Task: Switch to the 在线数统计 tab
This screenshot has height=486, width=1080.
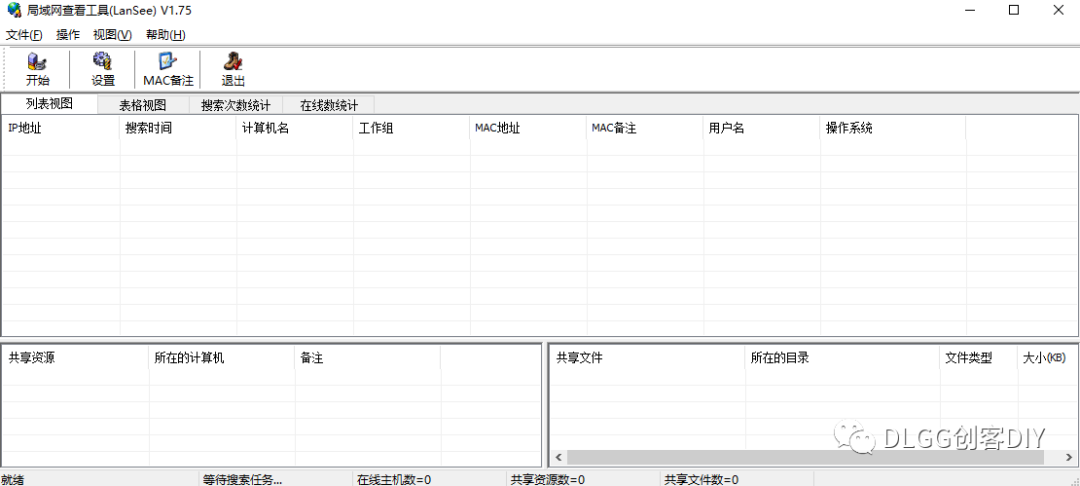Action: (x=329, y=105)
